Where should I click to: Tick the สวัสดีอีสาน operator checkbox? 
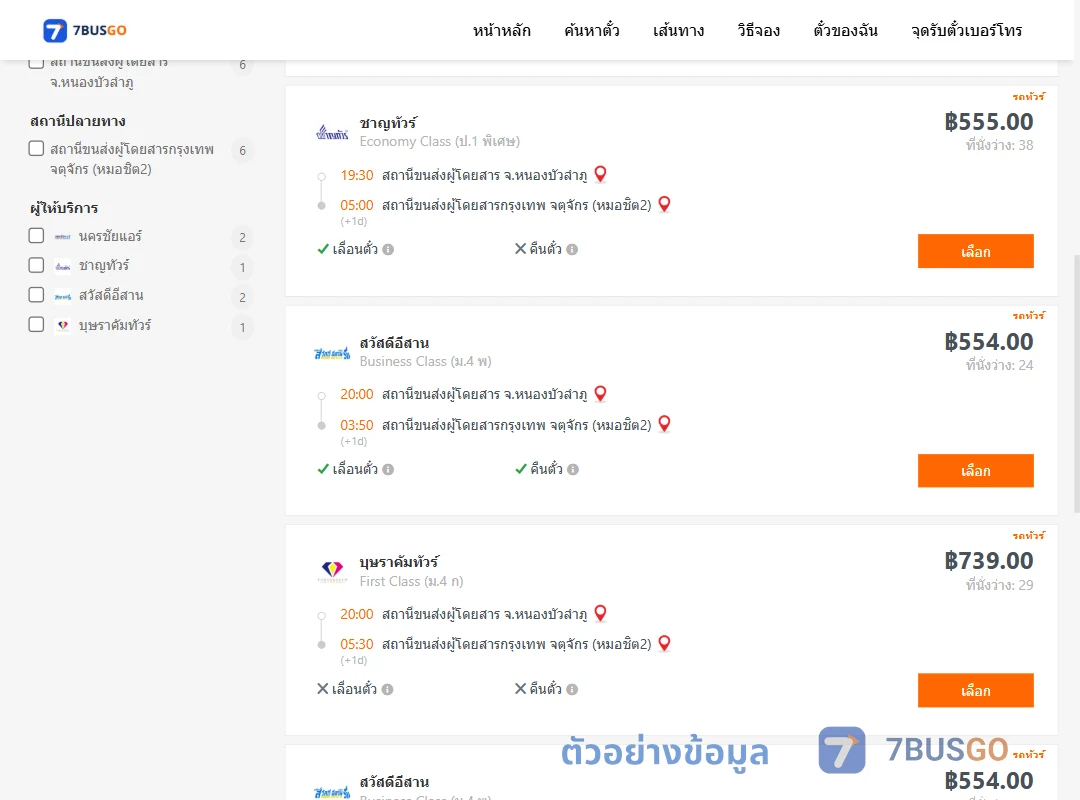click(37, 295)
